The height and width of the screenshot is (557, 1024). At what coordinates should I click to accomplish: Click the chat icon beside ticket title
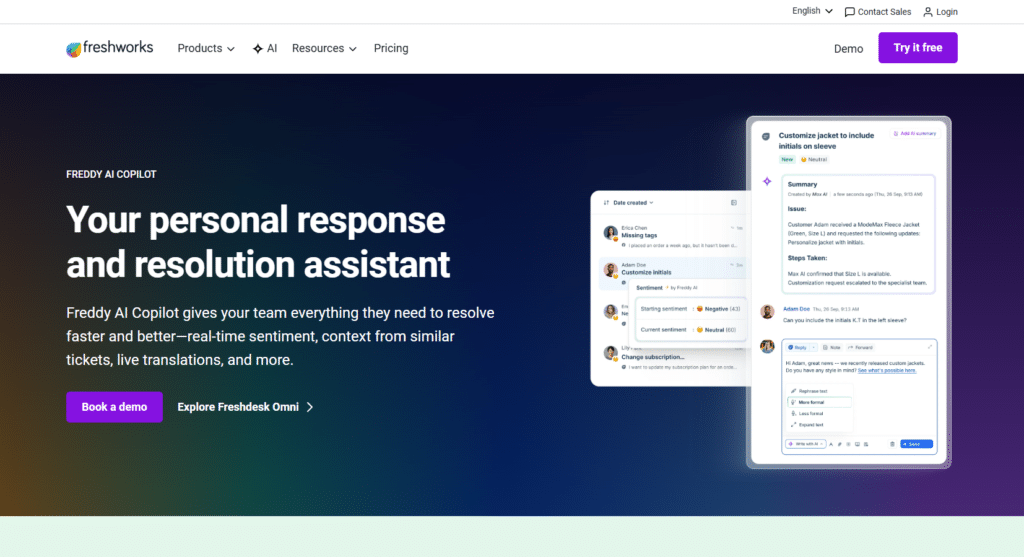766,136
